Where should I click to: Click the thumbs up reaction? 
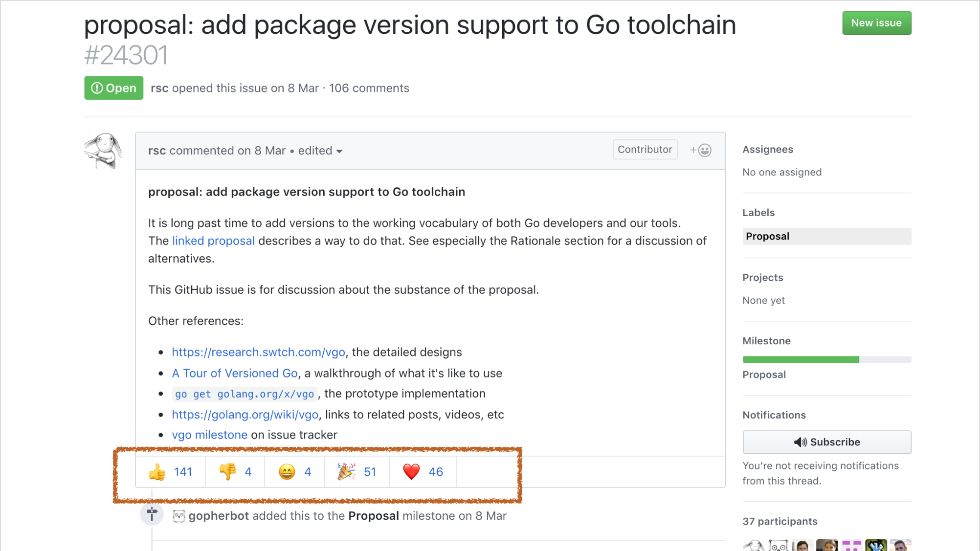coord(170,472)
